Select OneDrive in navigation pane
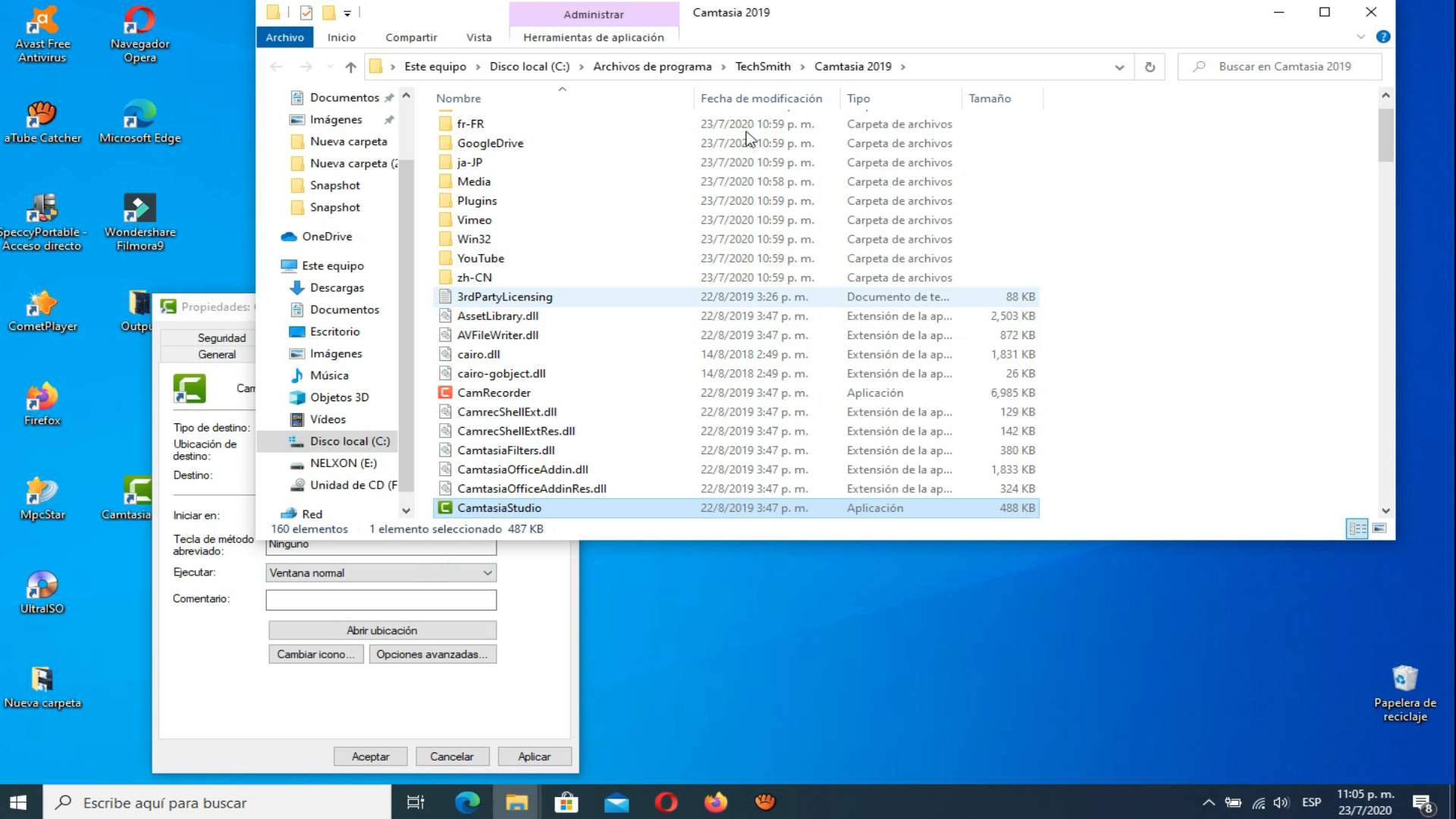This screenshot has height=819, width=1456. click(x=327, y=237)
